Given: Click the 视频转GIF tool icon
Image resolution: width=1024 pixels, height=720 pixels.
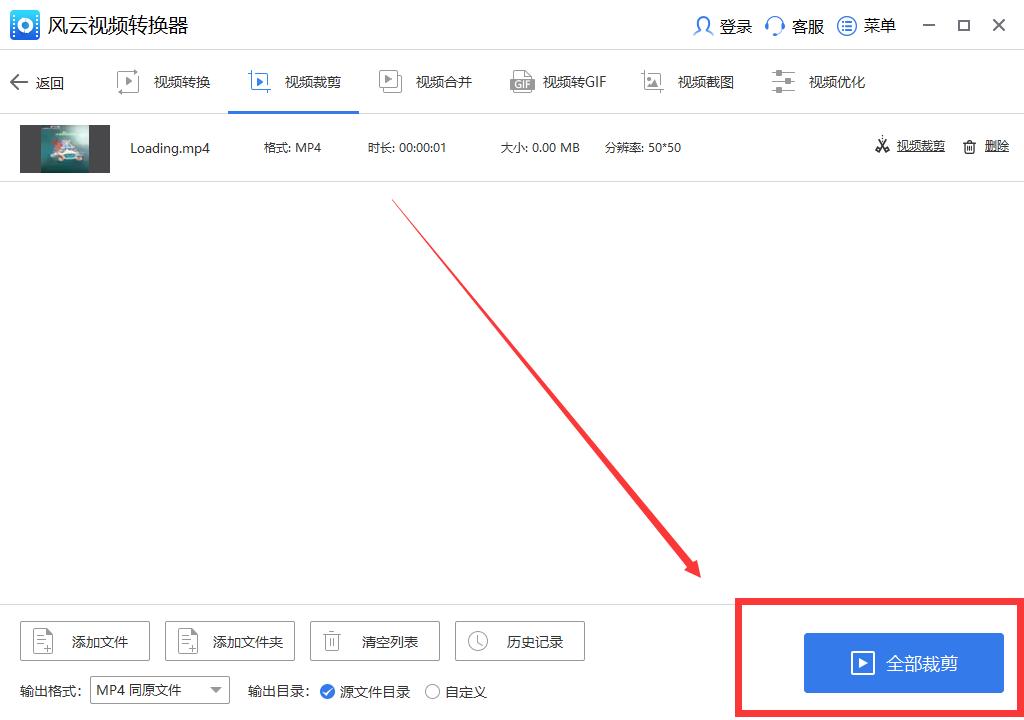Looking at the screenshot, I should tap(522, 81).
